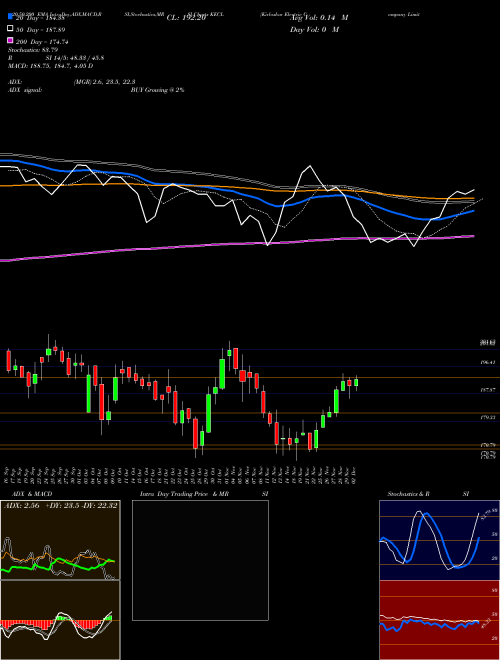The height and width of the screenshot is (660, 500).
Task: Click the 'ADX: 2.56 +DY: 23.5 -DY: 22.32' header
Action: click(x=60, y=506)
